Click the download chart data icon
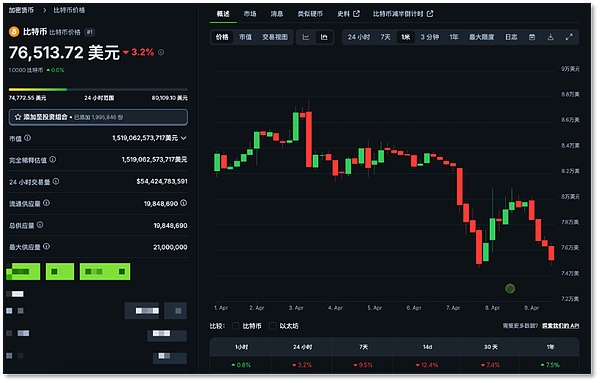This screenshot has width=600, height=383. (x=550, y=37)
